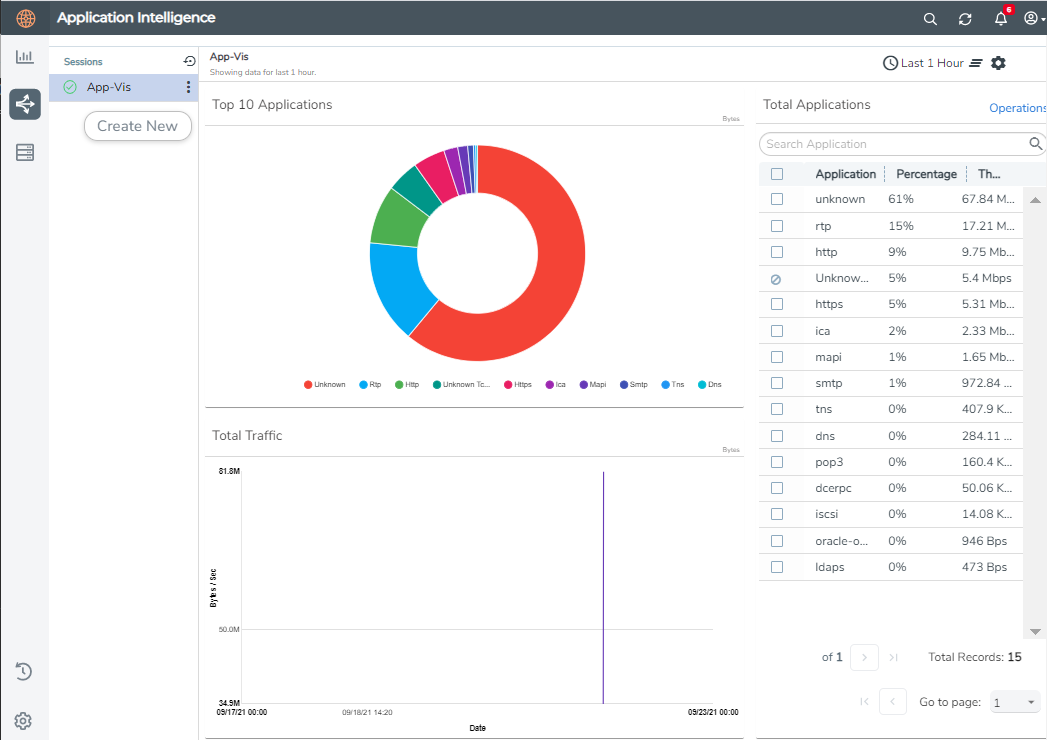Sort by Percentage column header
This screenshot has width=1047, height=740.
(x=926, y=174)
